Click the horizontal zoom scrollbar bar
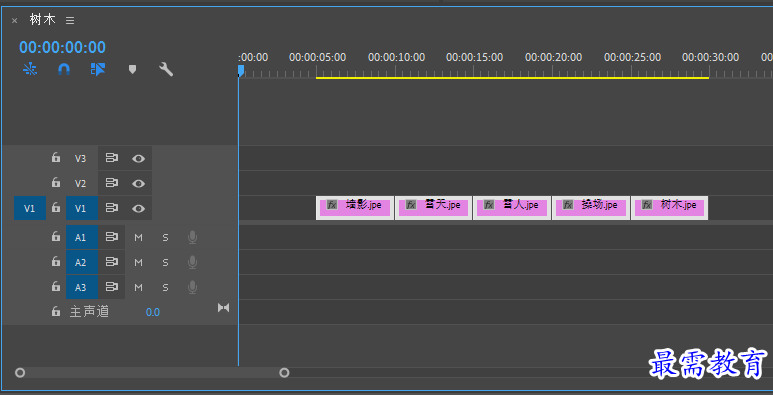 (x=152, y=373)
